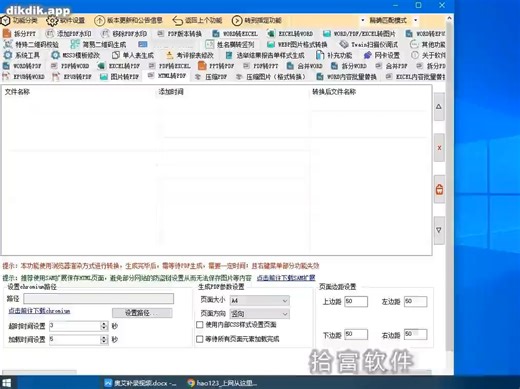Click the 文件名称 column header

coord(17,92)
